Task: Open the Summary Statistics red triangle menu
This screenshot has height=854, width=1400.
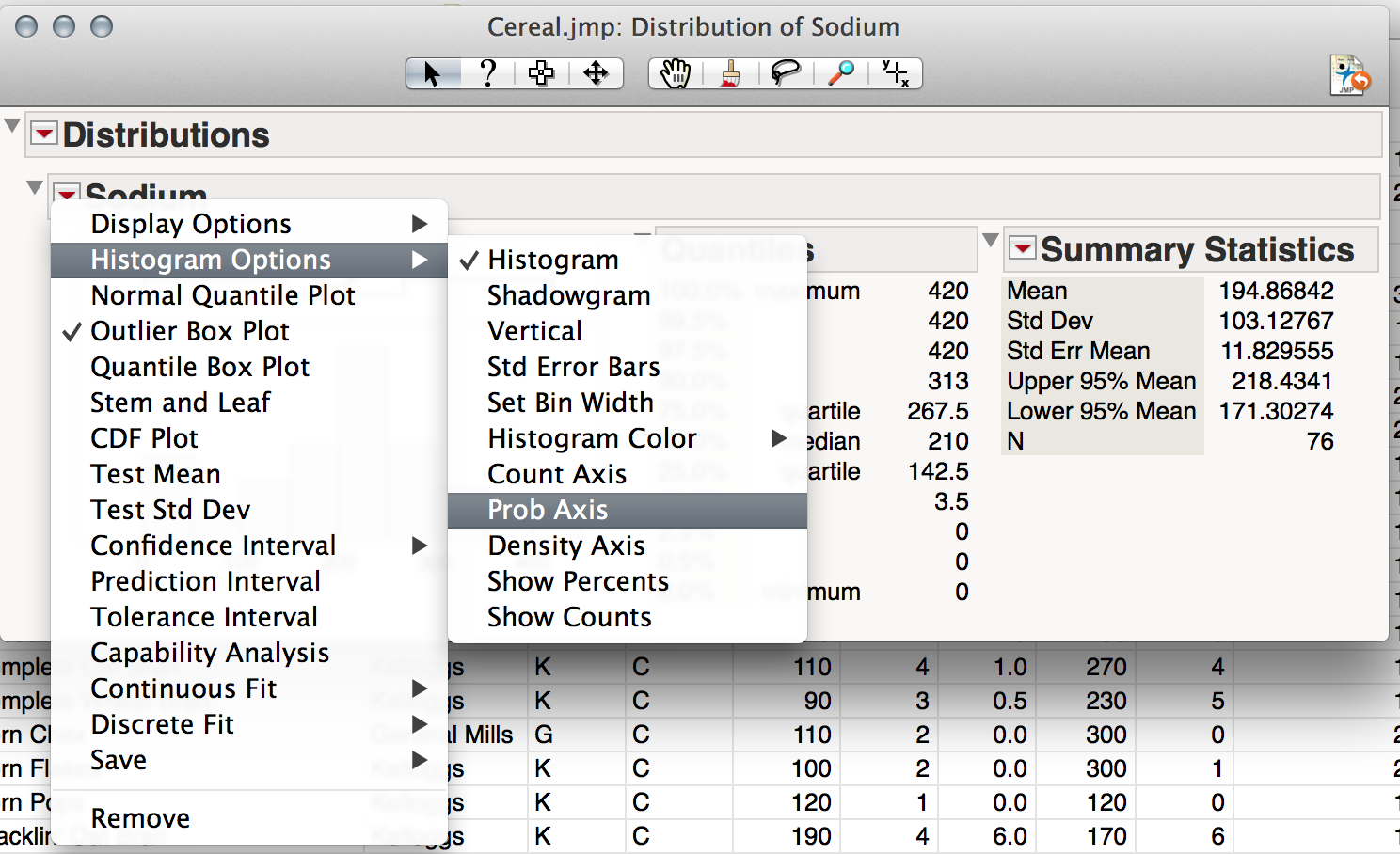Action: coord(1023,248)
